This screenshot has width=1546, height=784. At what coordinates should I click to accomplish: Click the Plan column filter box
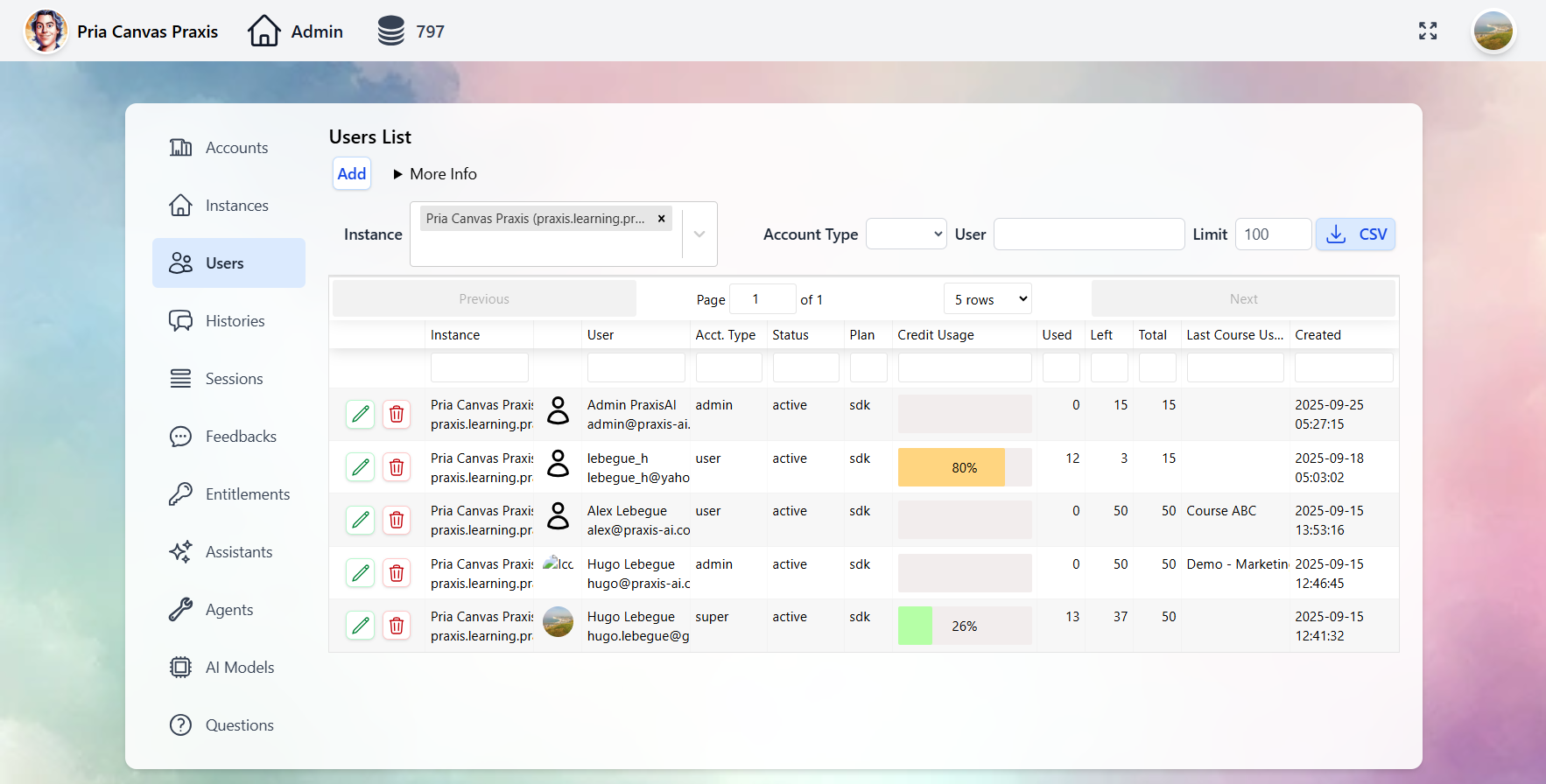pyautogui.click(x=868, y=367)
